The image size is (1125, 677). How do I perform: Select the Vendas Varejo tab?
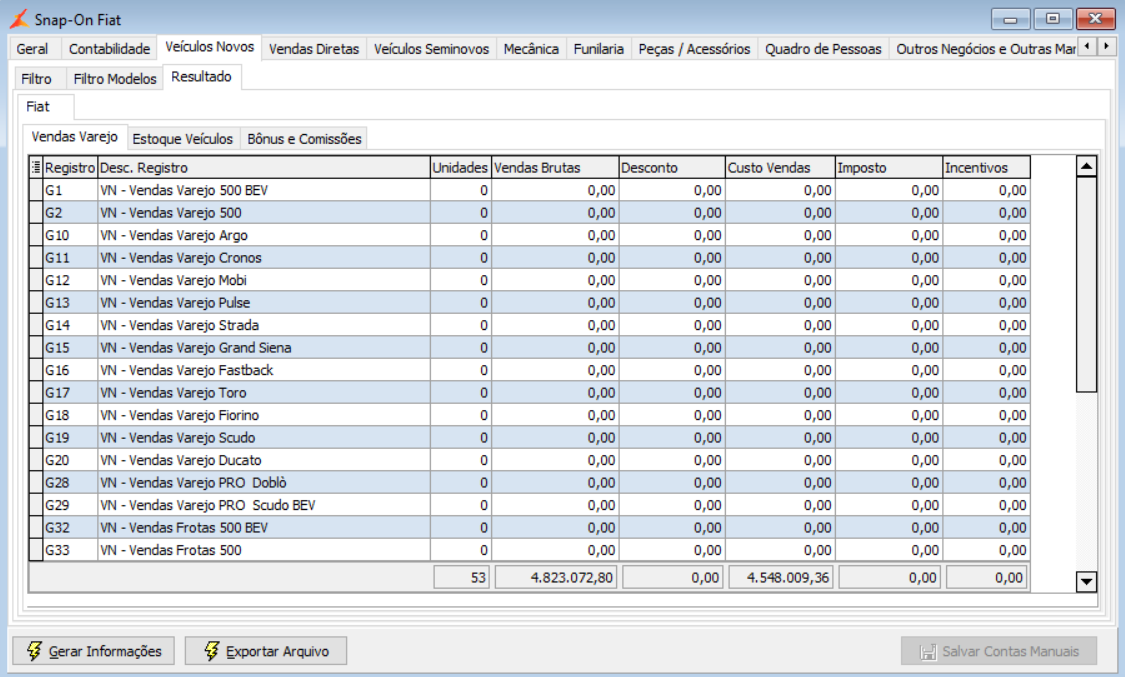point(75,136)
